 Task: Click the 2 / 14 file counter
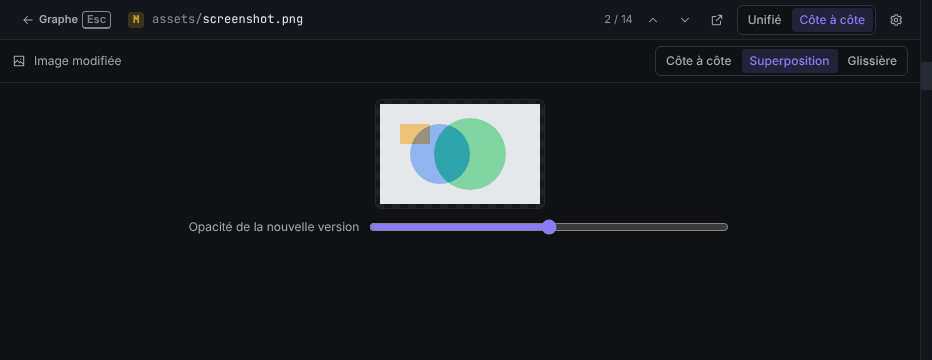(x=618, y=20)
